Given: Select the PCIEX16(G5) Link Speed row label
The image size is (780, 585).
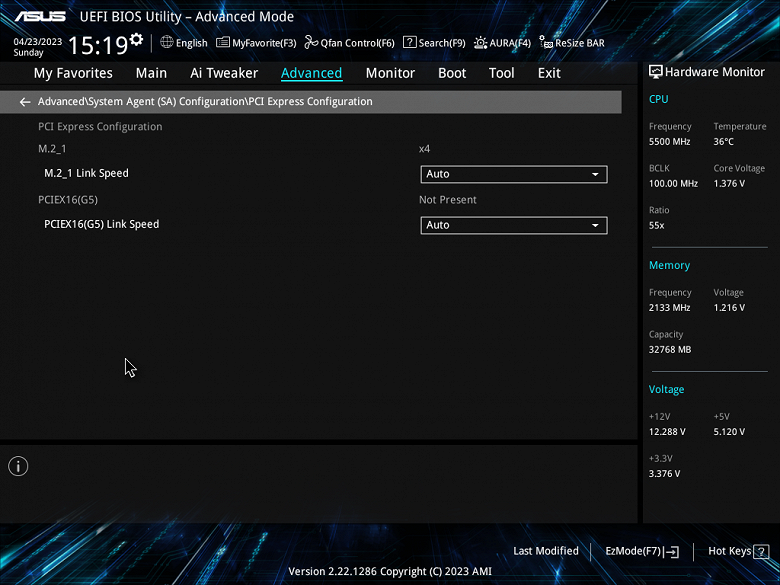Looking at the screenshot, I should click(101, 224).
